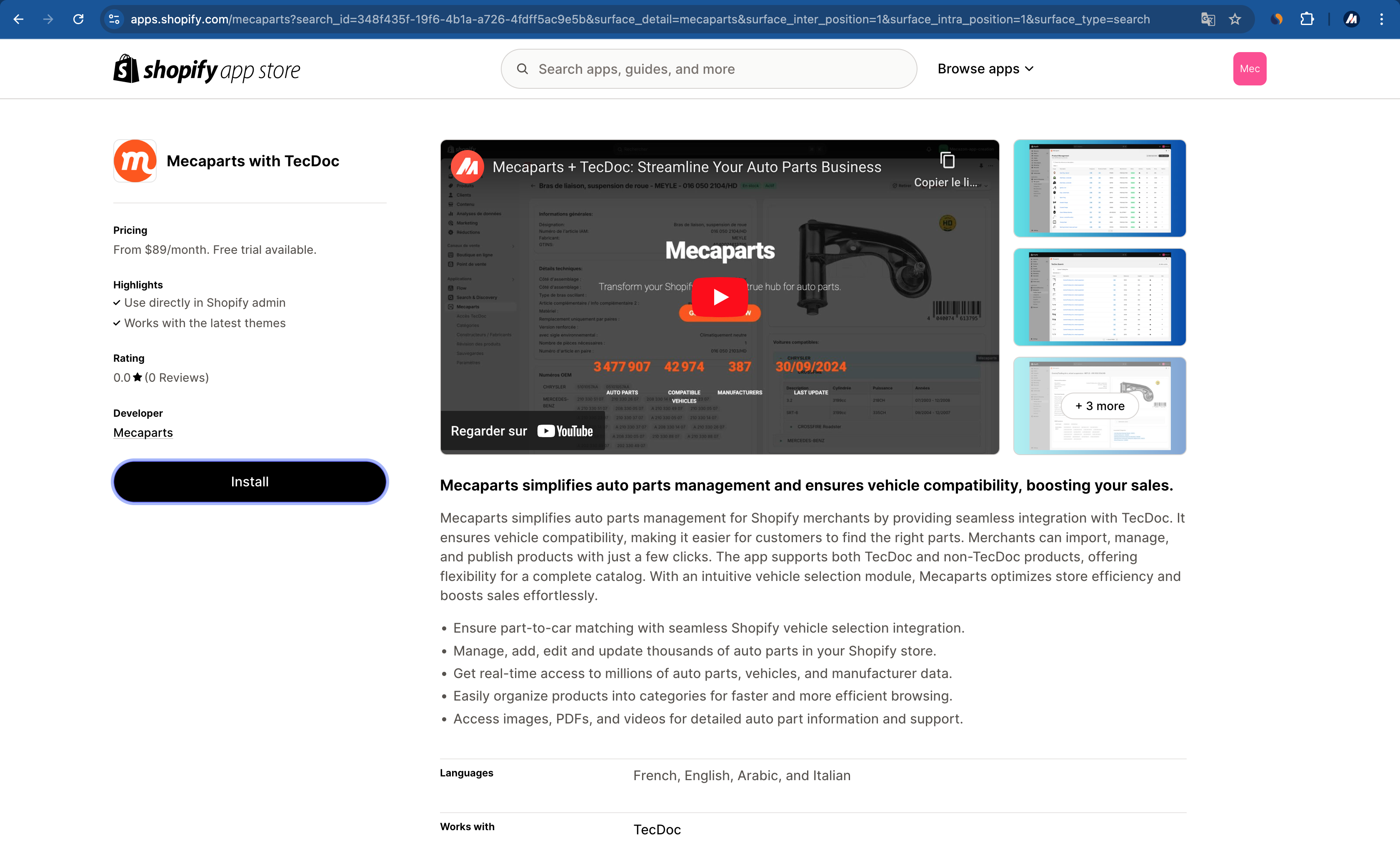Click video title Mecaparts + TecDoc
Image resolution: width=1400 pixels, height=841 pixels.
687,167
